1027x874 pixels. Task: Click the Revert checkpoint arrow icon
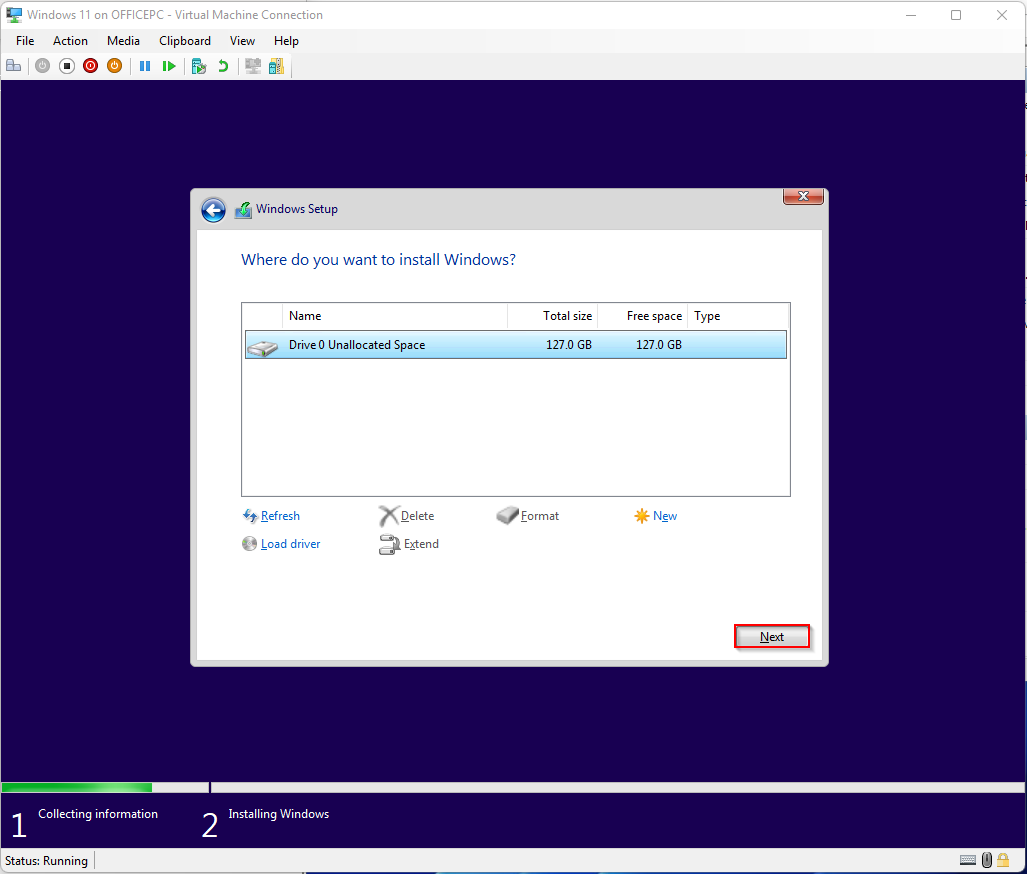(x=222, y=65)
